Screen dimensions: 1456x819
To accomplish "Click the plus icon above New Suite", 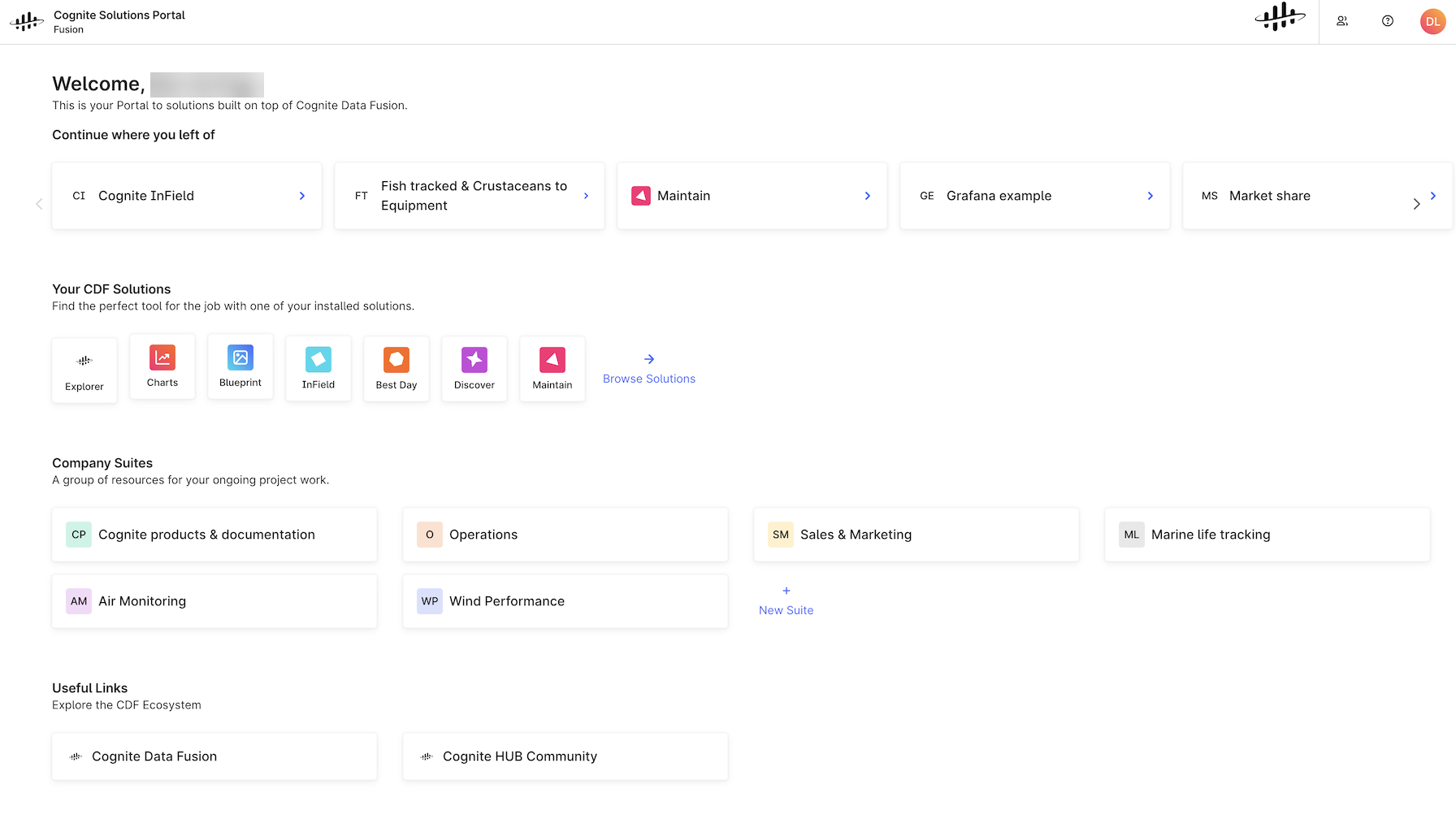I will (786, 591).
